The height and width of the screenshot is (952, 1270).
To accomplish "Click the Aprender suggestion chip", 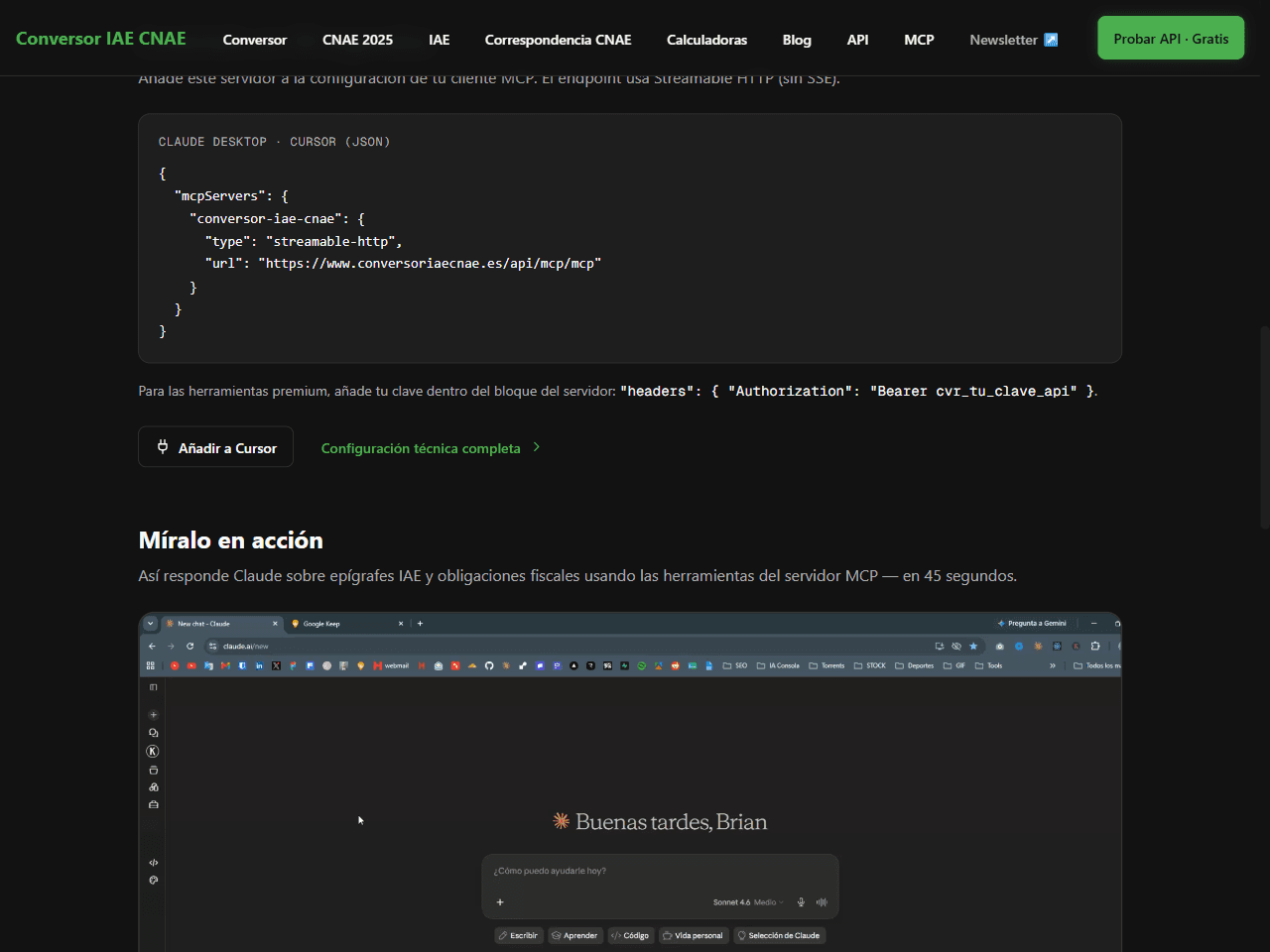I will tap(575, 935).
